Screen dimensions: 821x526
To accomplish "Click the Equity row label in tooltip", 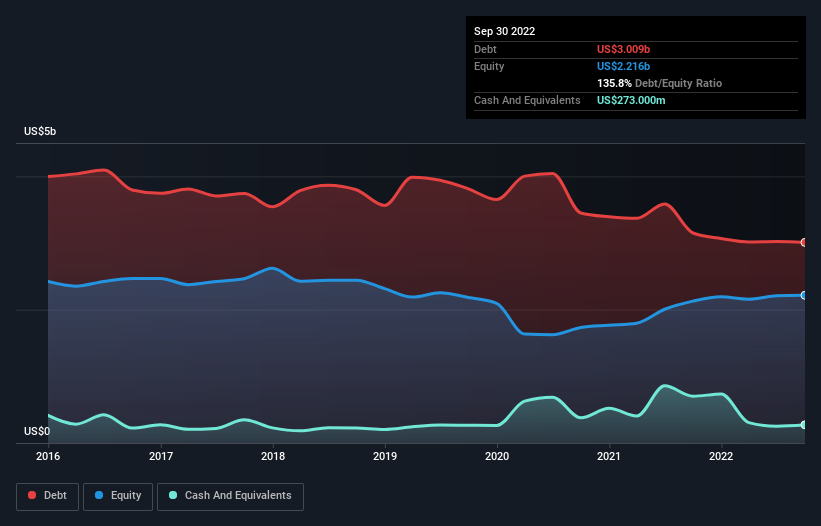I will click(489, 66).
